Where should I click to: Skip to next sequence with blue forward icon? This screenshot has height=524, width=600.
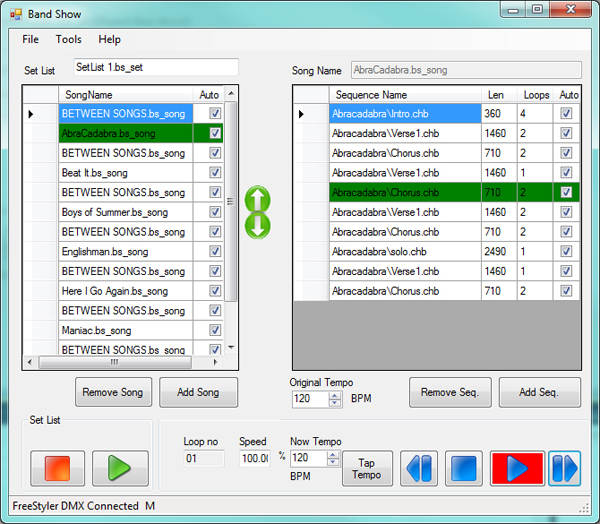pyautogui.click(x=564, y=468)
